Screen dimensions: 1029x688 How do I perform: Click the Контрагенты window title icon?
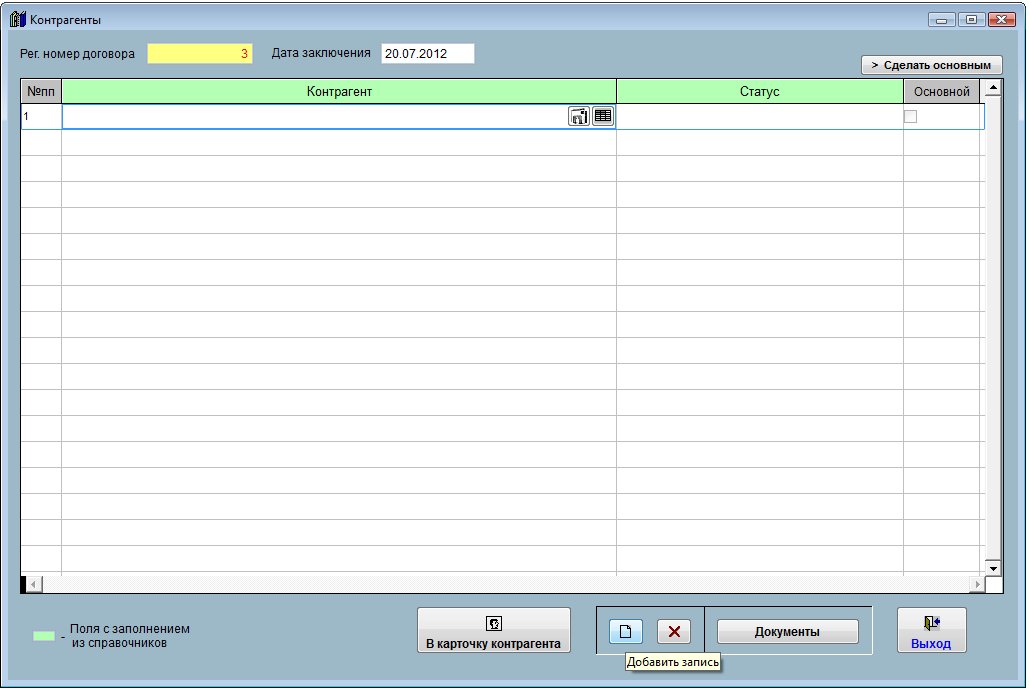pyautogui.click(x=18, y=20)
